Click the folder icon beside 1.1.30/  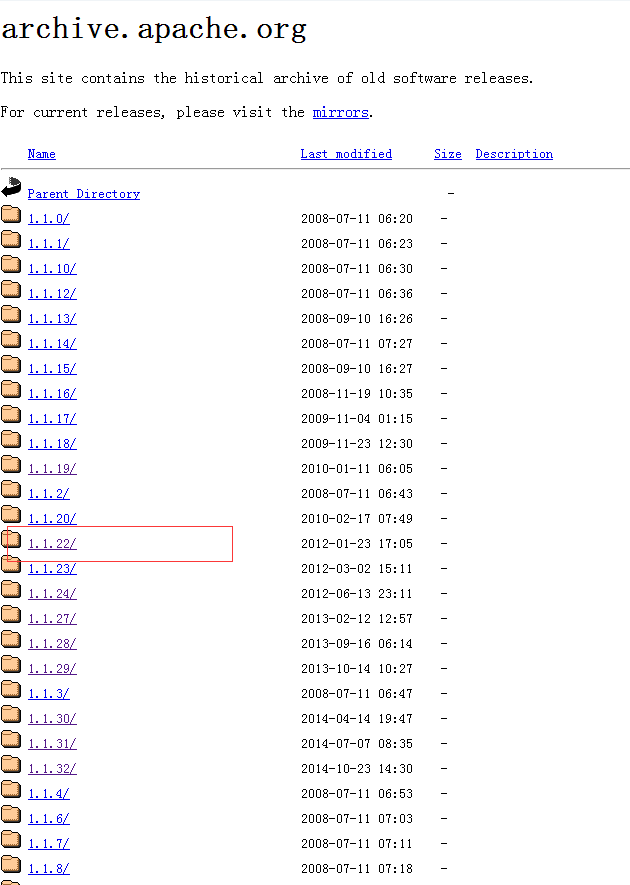click(11, 715)
